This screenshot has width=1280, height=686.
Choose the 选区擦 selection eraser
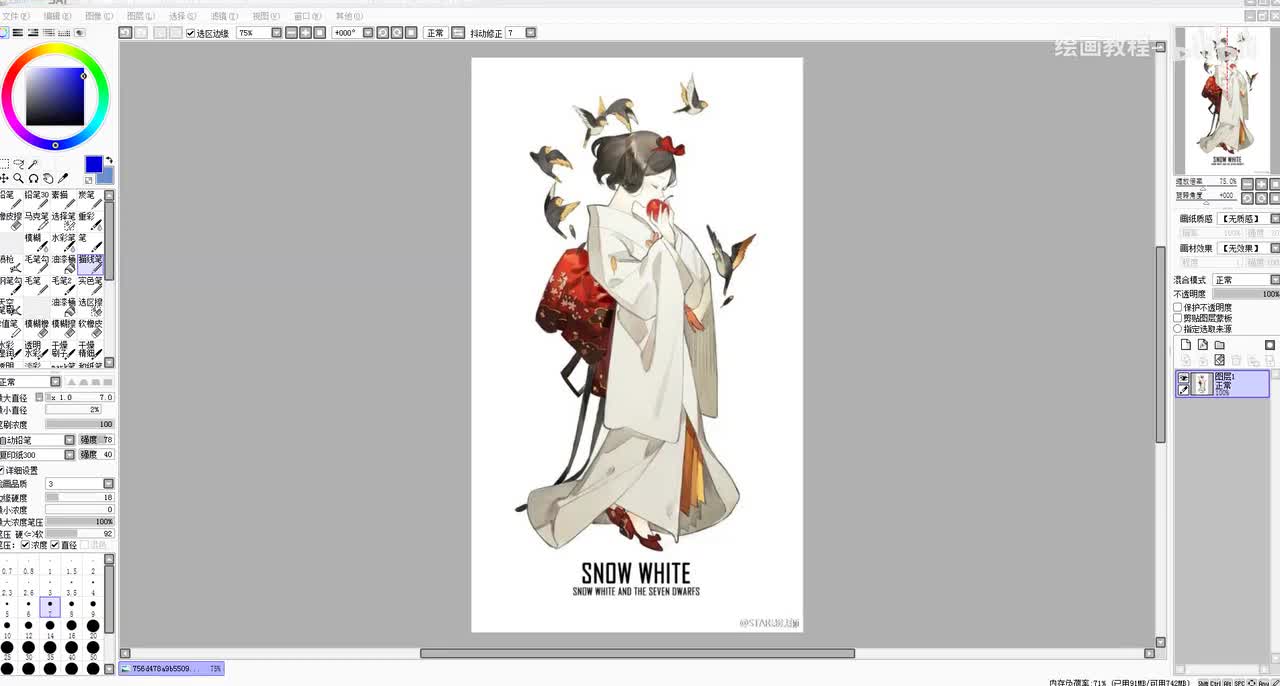(x=90, y=307)
